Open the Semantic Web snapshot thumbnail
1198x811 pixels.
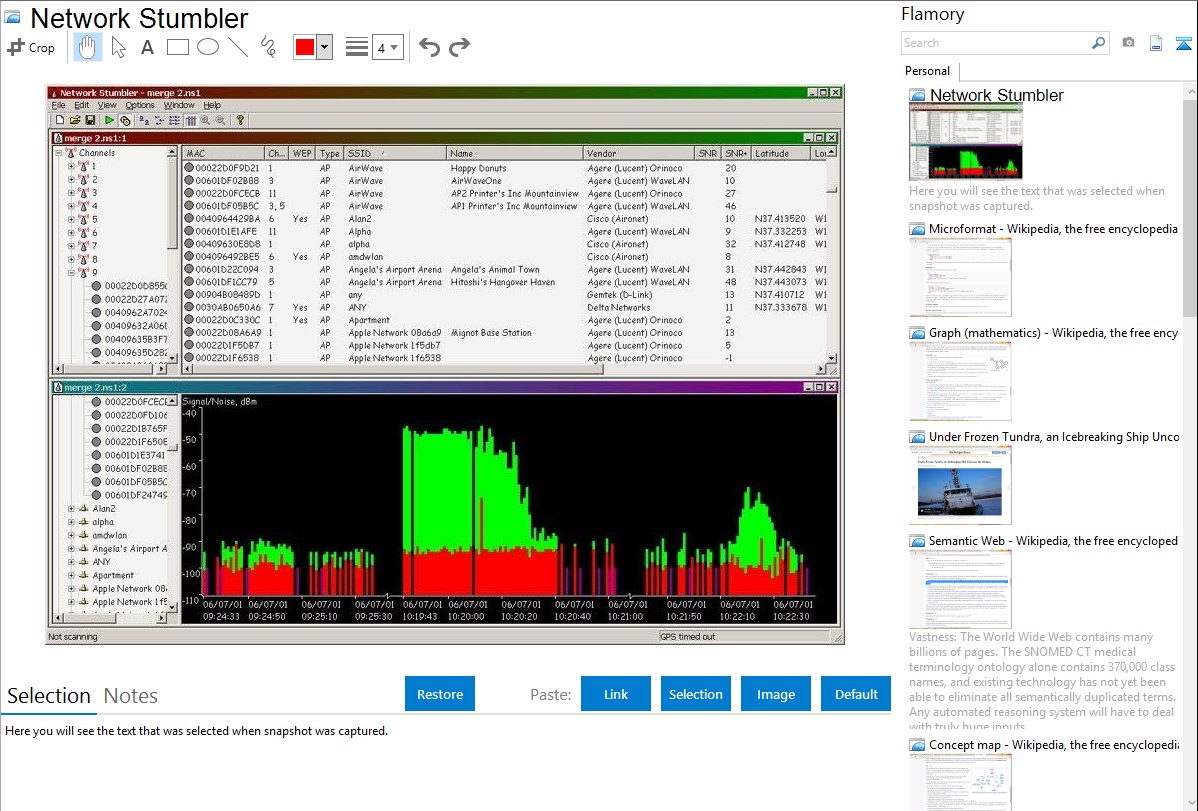[960, 589]
